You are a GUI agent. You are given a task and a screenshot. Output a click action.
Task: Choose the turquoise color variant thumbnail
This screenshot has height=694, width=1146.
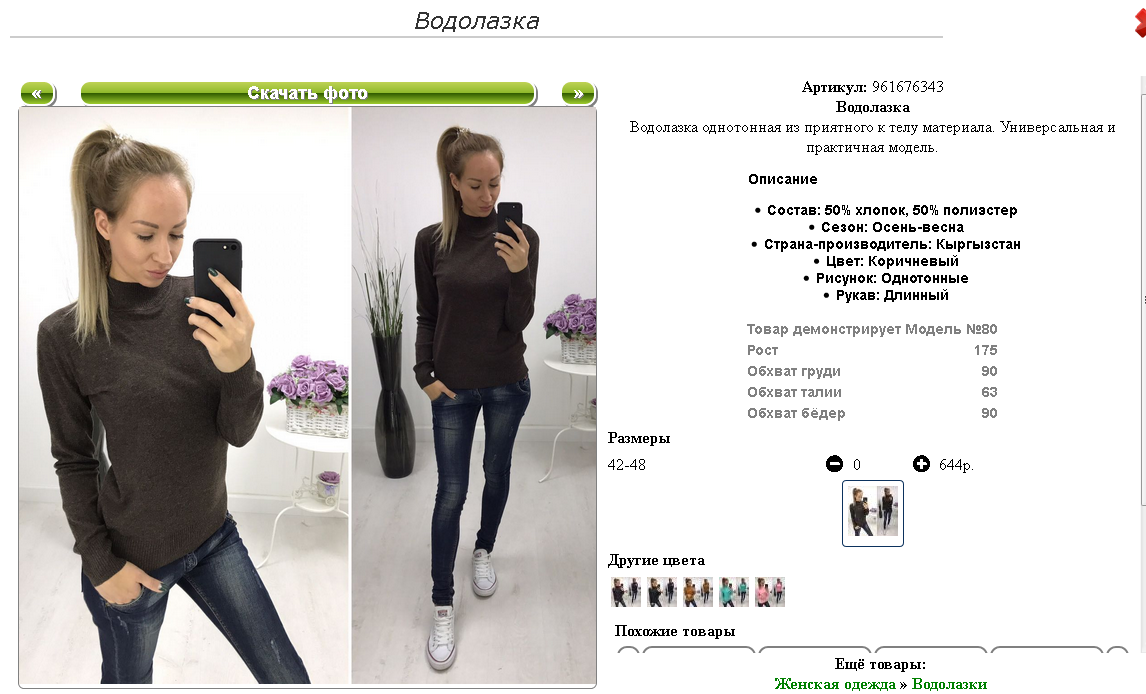point(734,592)
